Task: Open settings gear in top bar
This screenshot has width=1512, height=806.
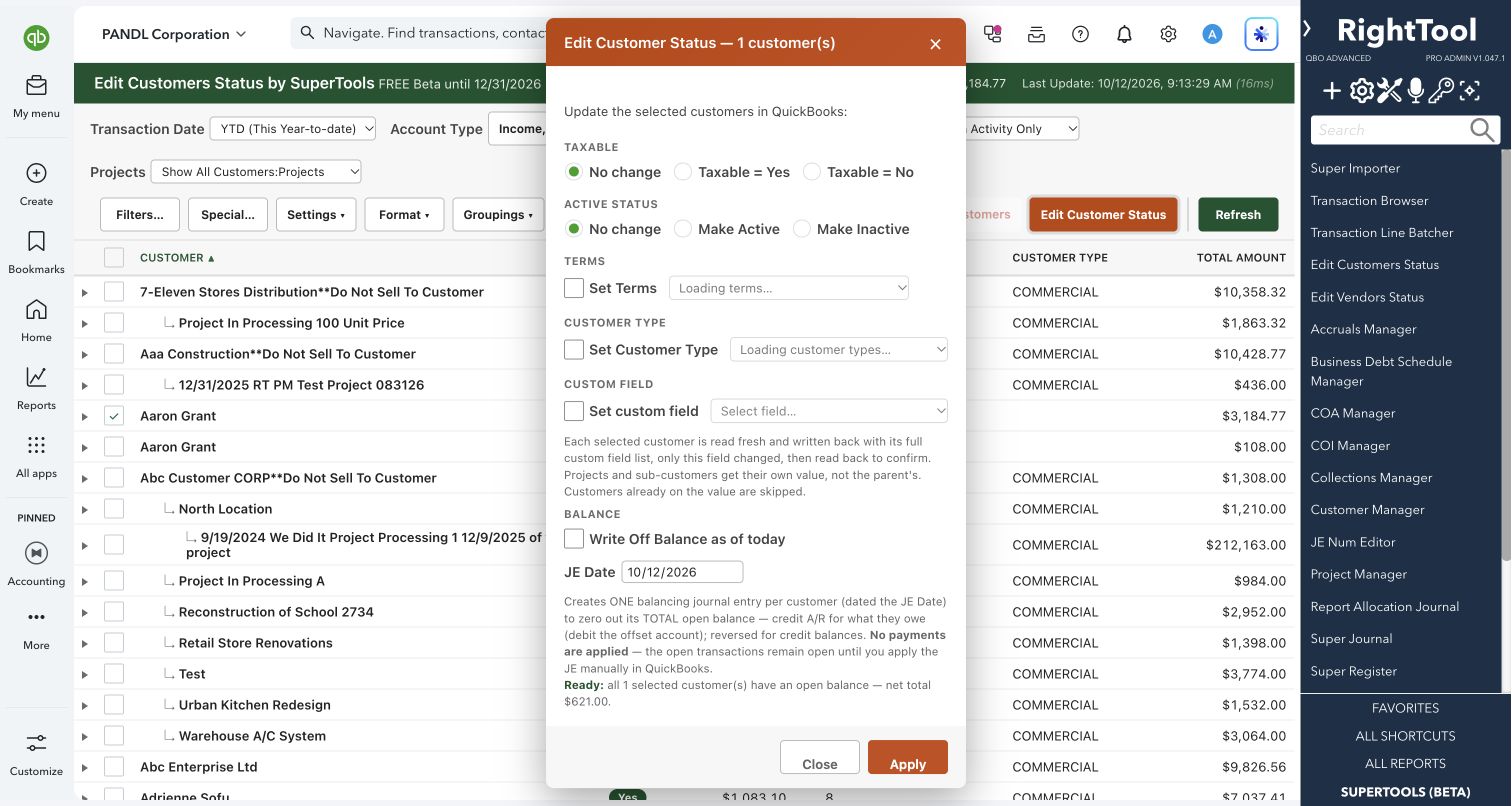Action: point(1168,34)
